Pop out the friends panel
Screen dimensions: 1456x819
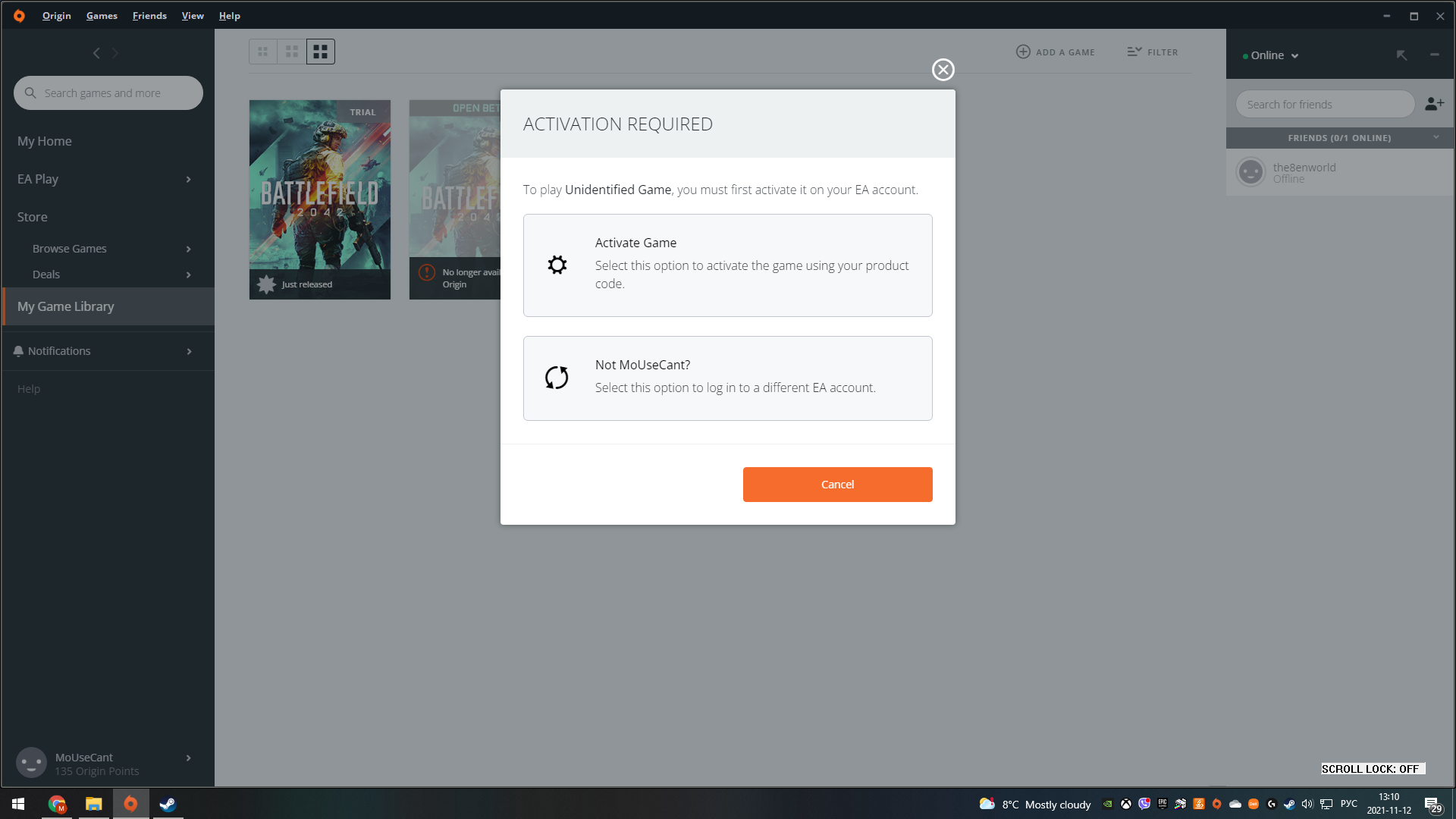click(1401, 55)
